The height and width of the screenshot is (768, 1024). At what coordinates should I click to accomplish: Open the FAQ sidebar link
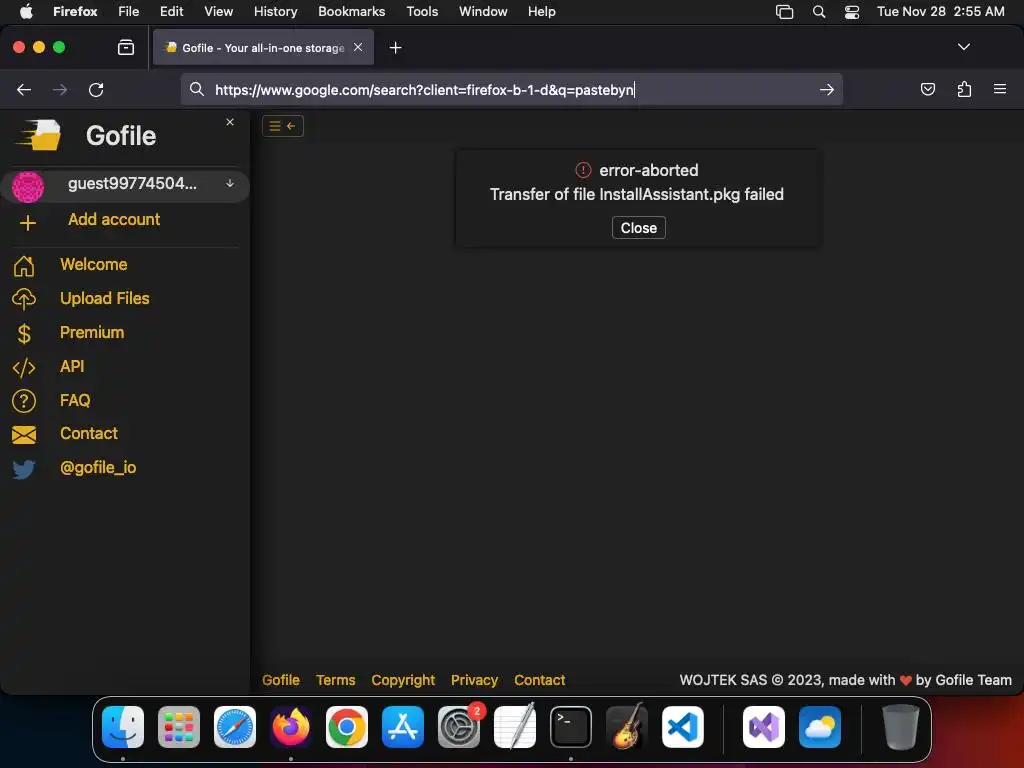coord(74,400)
